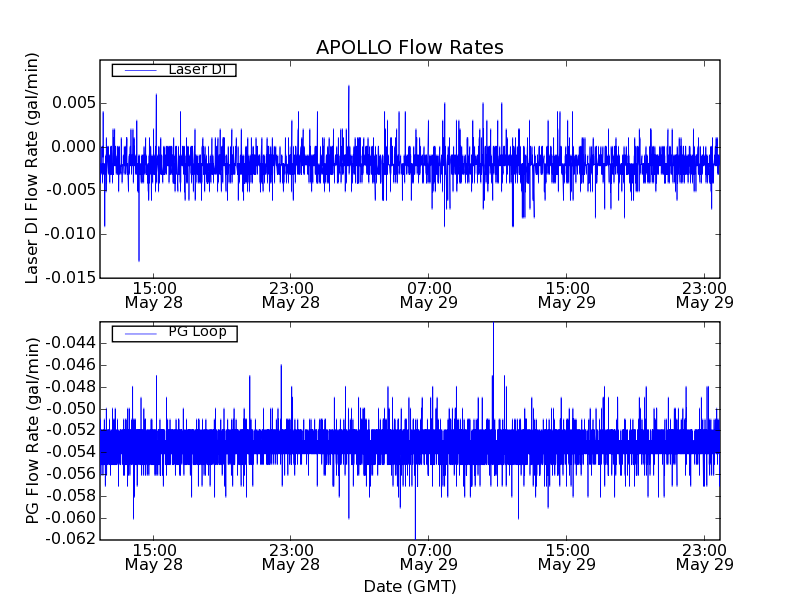Select the -0.010 y-axis tick on upper plot
This screenshot has height=600, width=800.
70,234
